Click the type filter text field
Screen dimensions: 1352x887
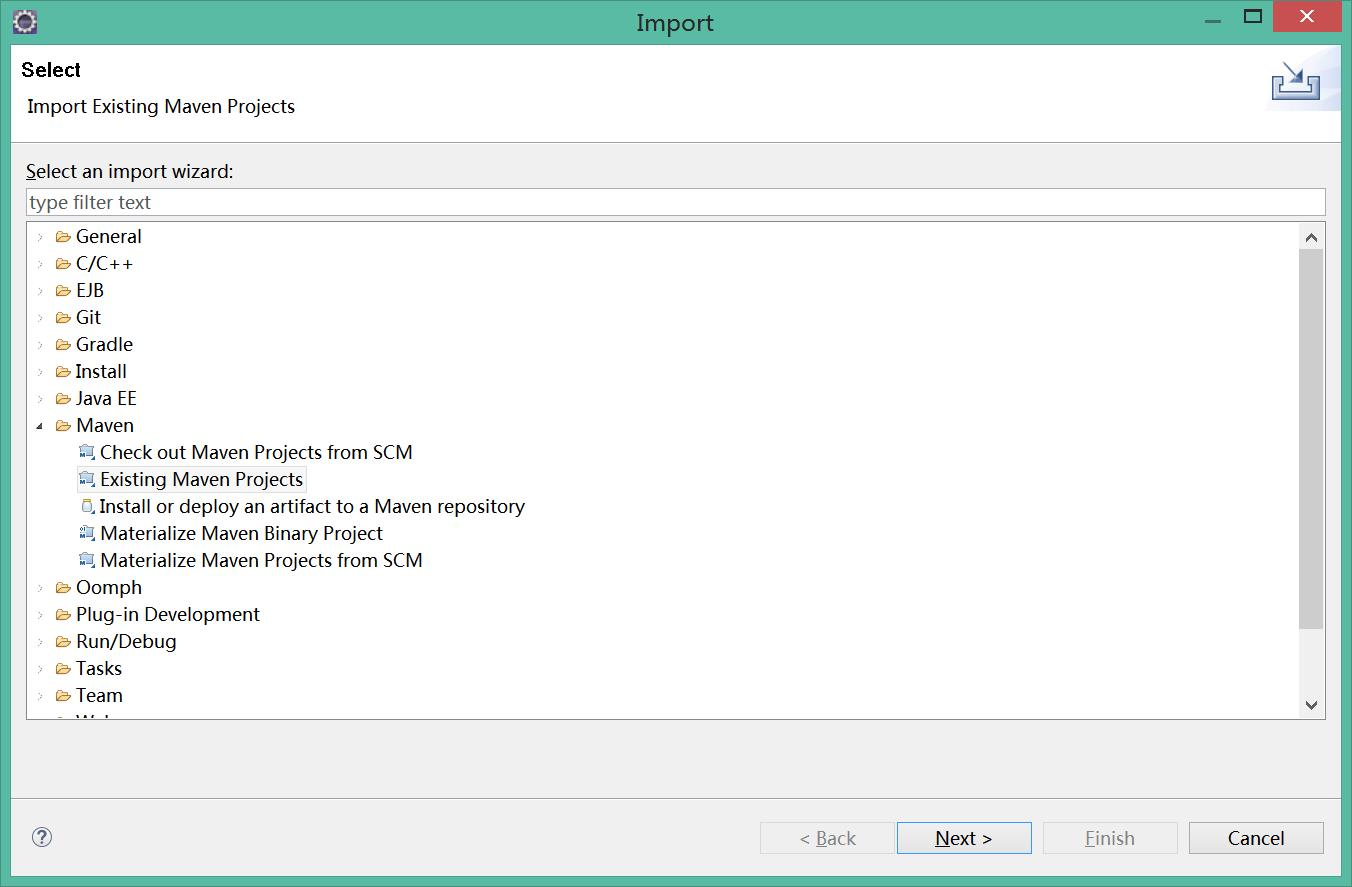click(x=676, y=202)
